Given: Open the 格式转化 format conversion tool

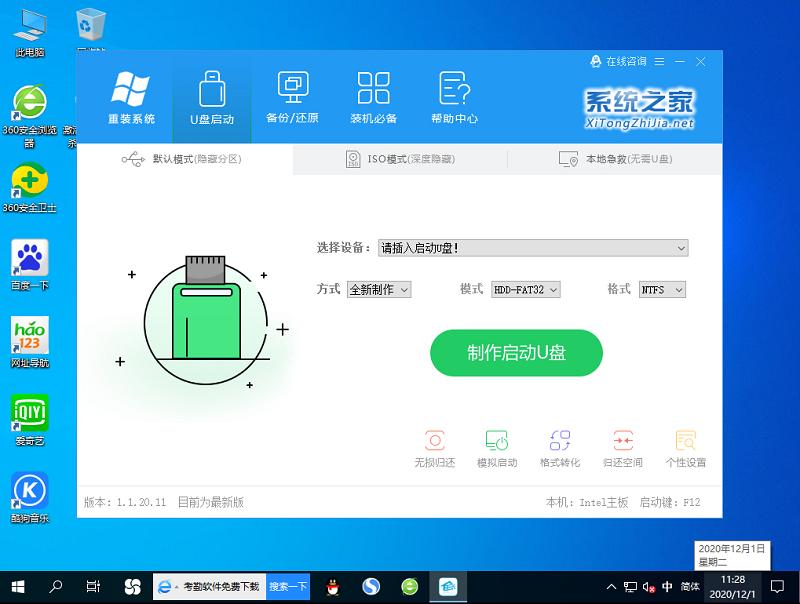Looking at the screenshot, I should [x=559, y=446].
